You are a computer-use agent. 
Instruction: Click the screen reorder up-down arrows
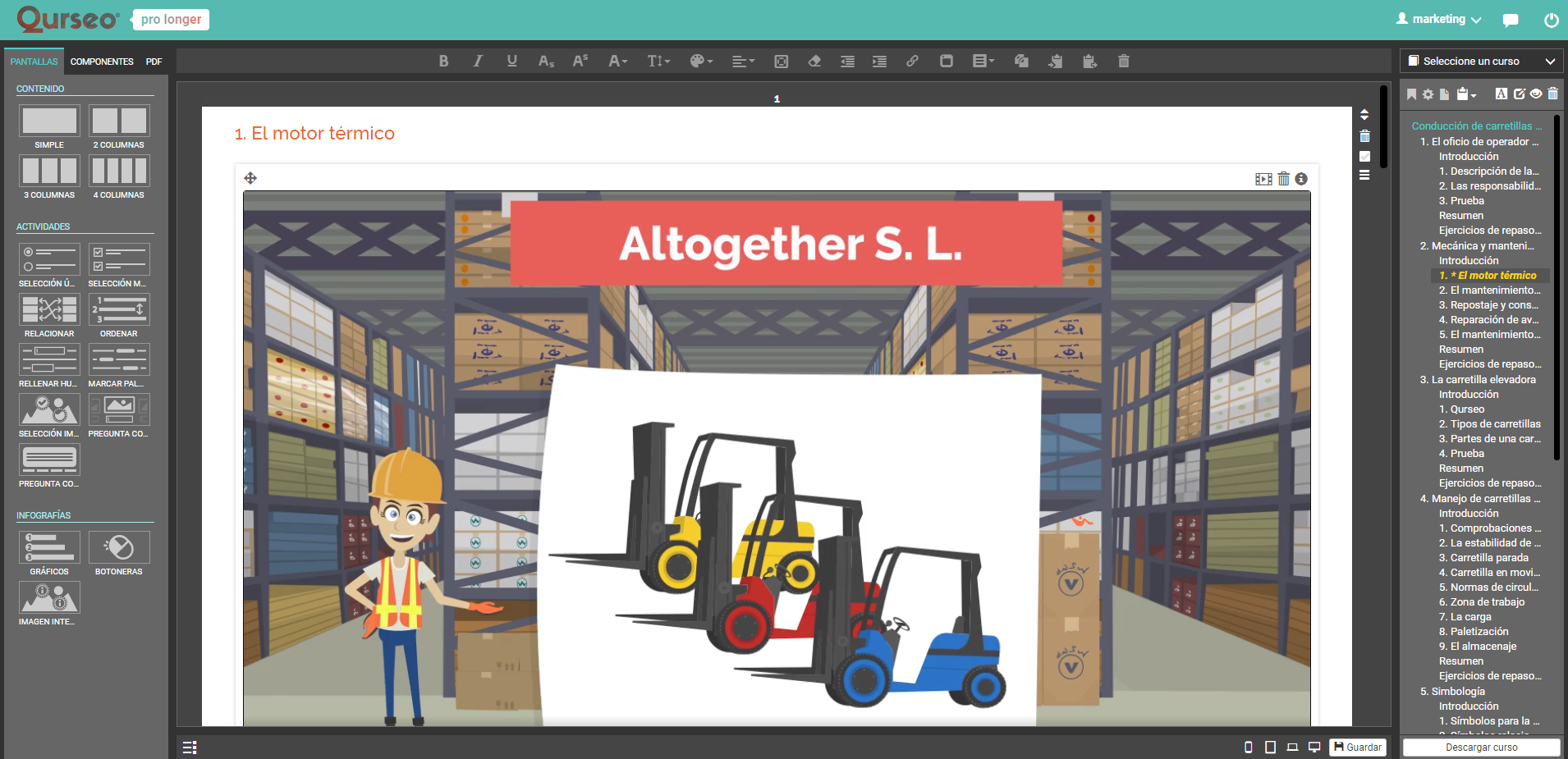click(x=1364, y=115)
